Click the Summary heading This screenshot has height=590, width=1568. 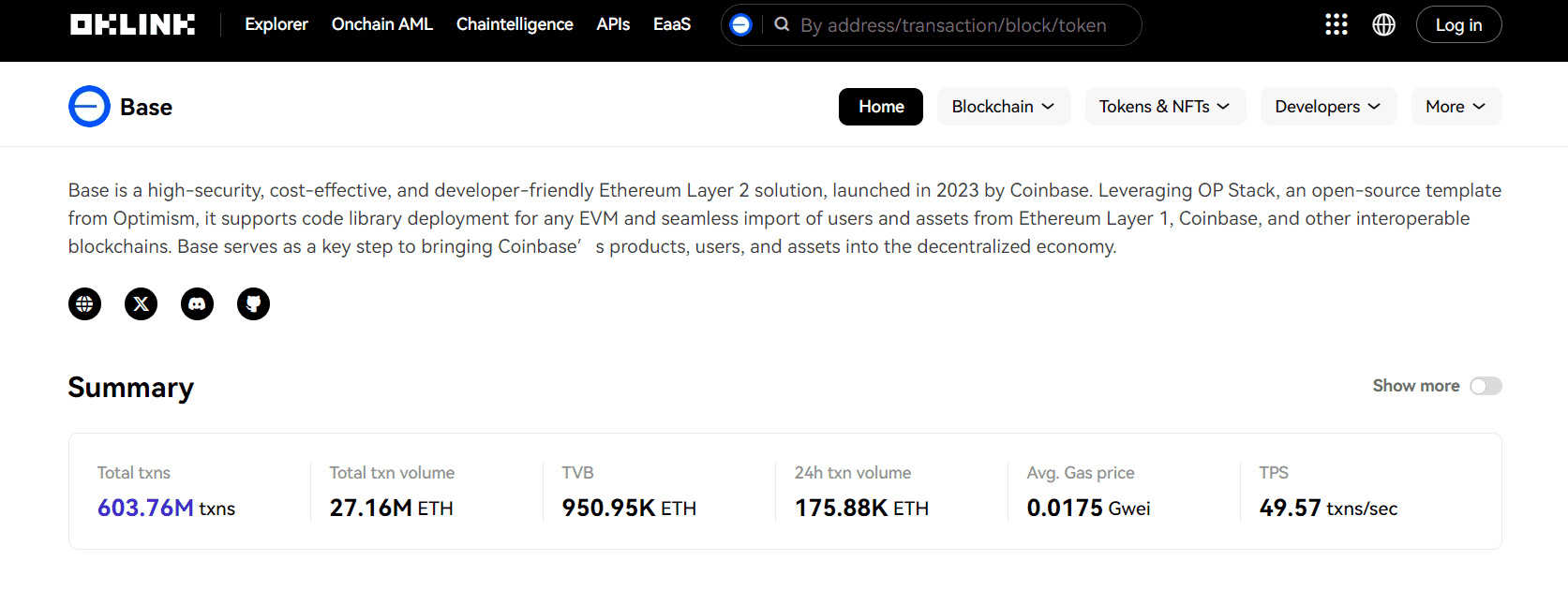[x=131, y=388]
